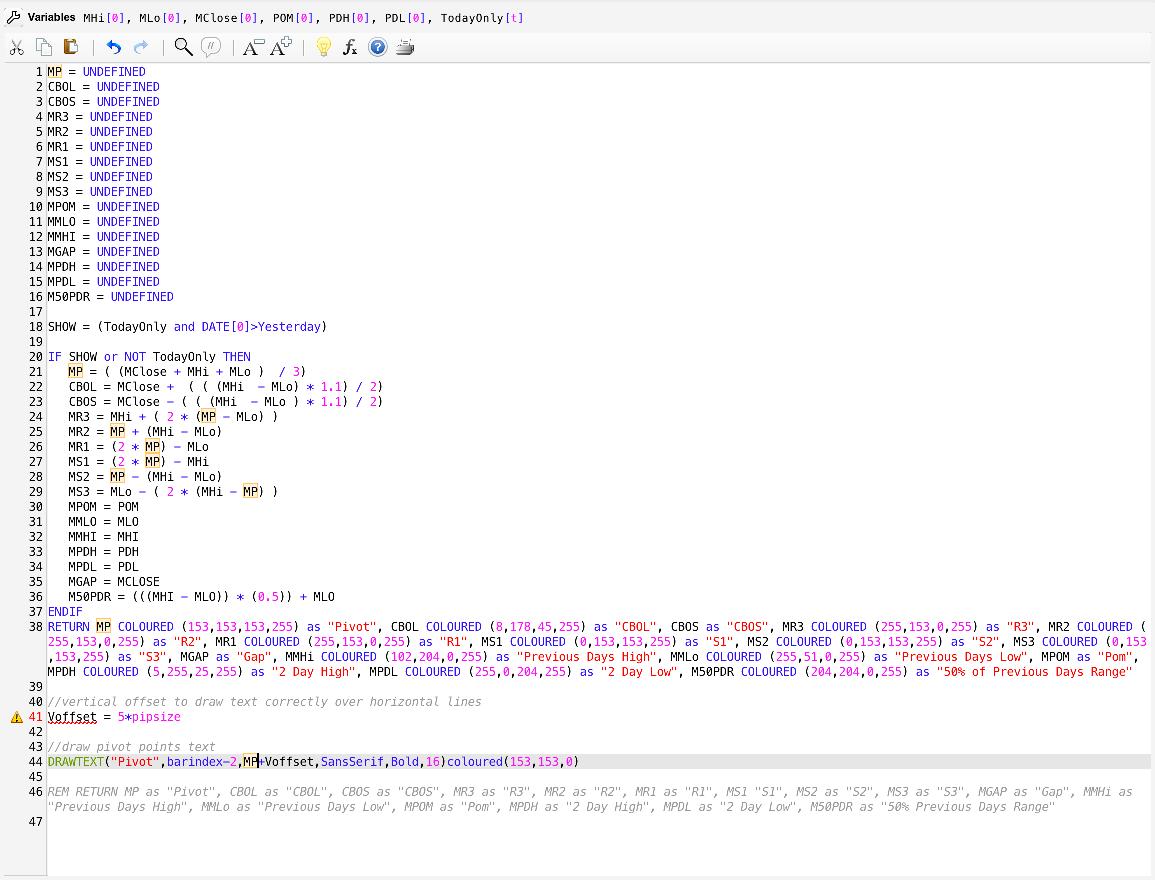Click the print icon in toolbar

tap(405, 47)
